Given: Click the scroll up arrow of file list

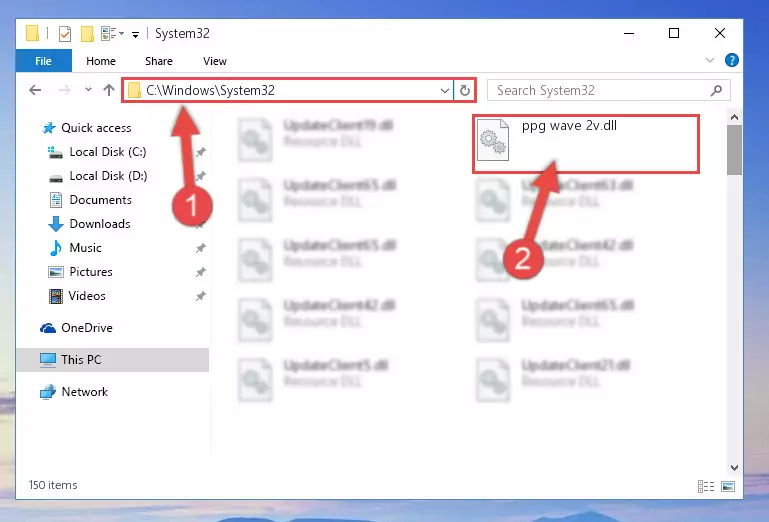Looking at the screenshot, I should (x=734, y=117).
